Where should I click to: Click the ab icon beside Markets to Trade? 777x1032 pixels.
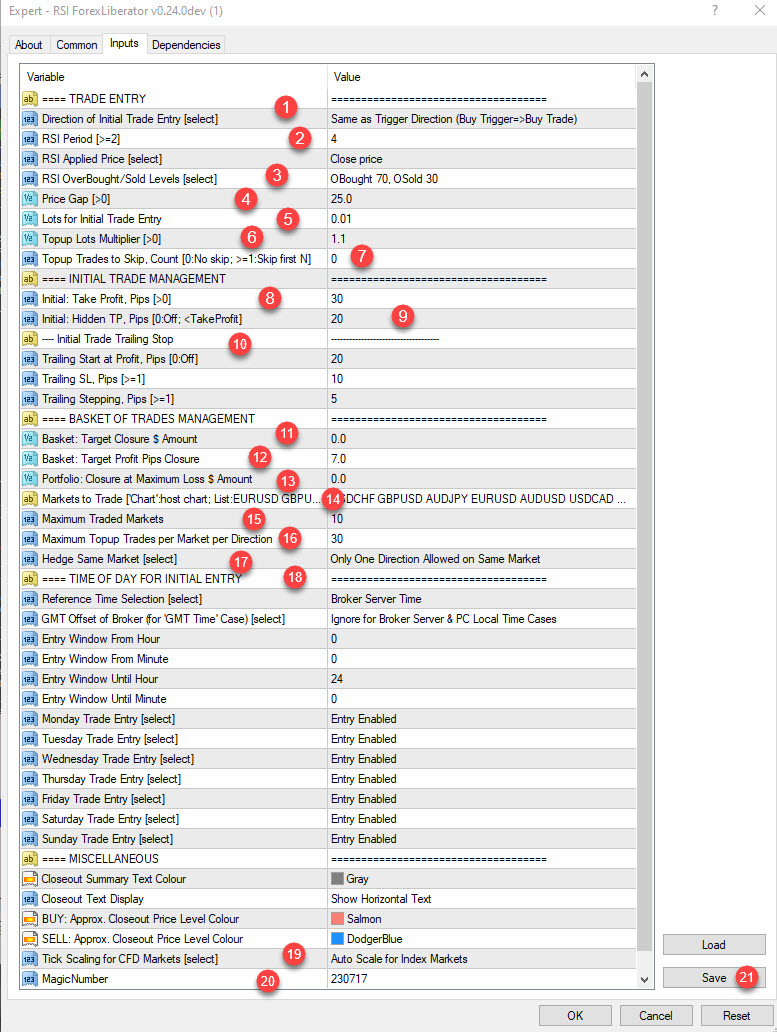tap(30, 499)
